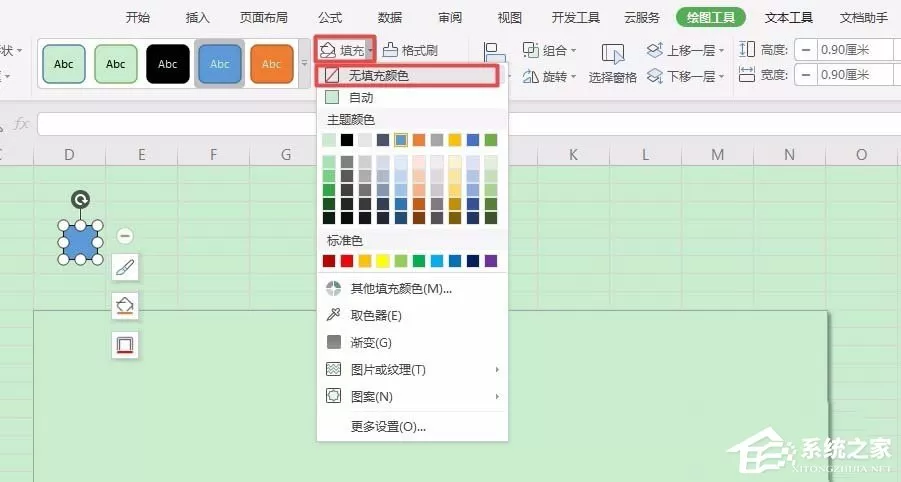The width and height of the screenshot is (901, 482).
Task: Decrease the 宽度 width value
Action: pyautogui.click(x=806, y=75)
